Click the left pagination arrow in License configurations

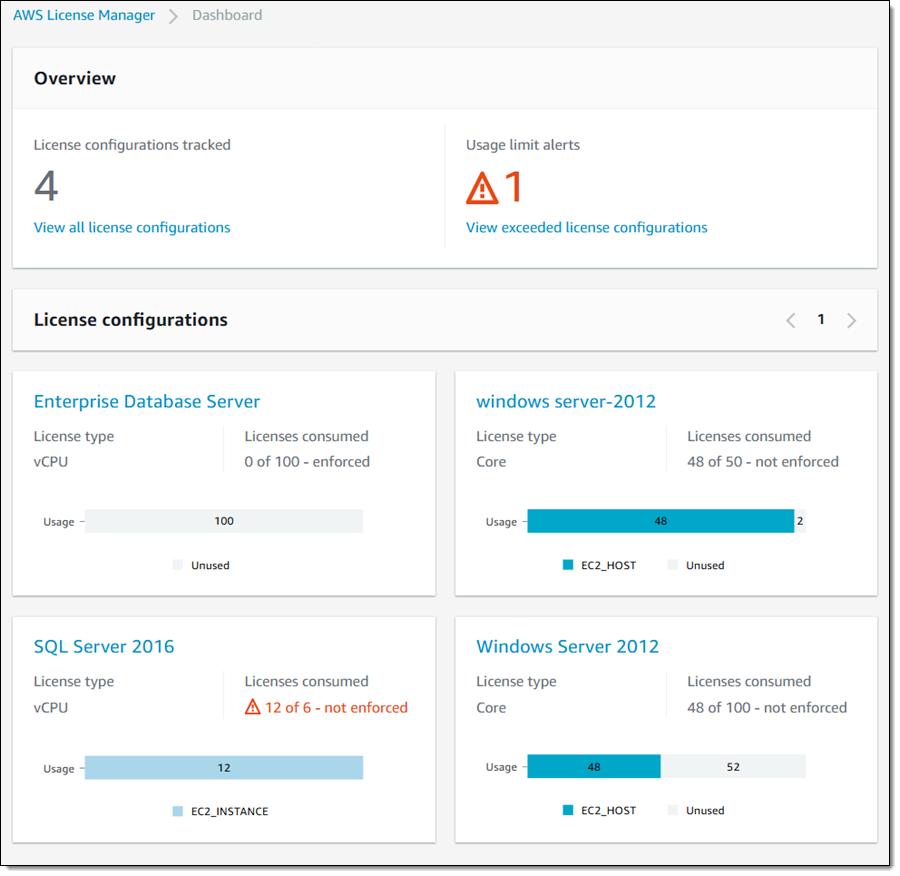791,319
